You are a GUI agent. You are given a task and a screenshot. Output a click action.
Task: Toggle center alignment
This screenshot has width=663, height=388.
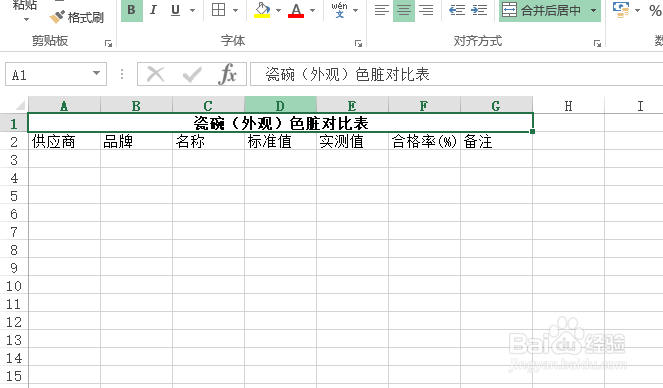point(404,10)
